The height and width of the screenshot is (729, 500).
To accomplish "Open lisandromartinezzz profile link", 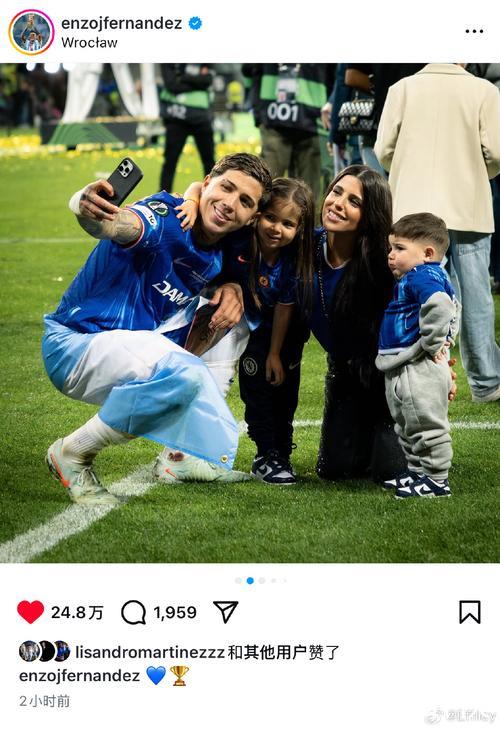I will [150, 652].
